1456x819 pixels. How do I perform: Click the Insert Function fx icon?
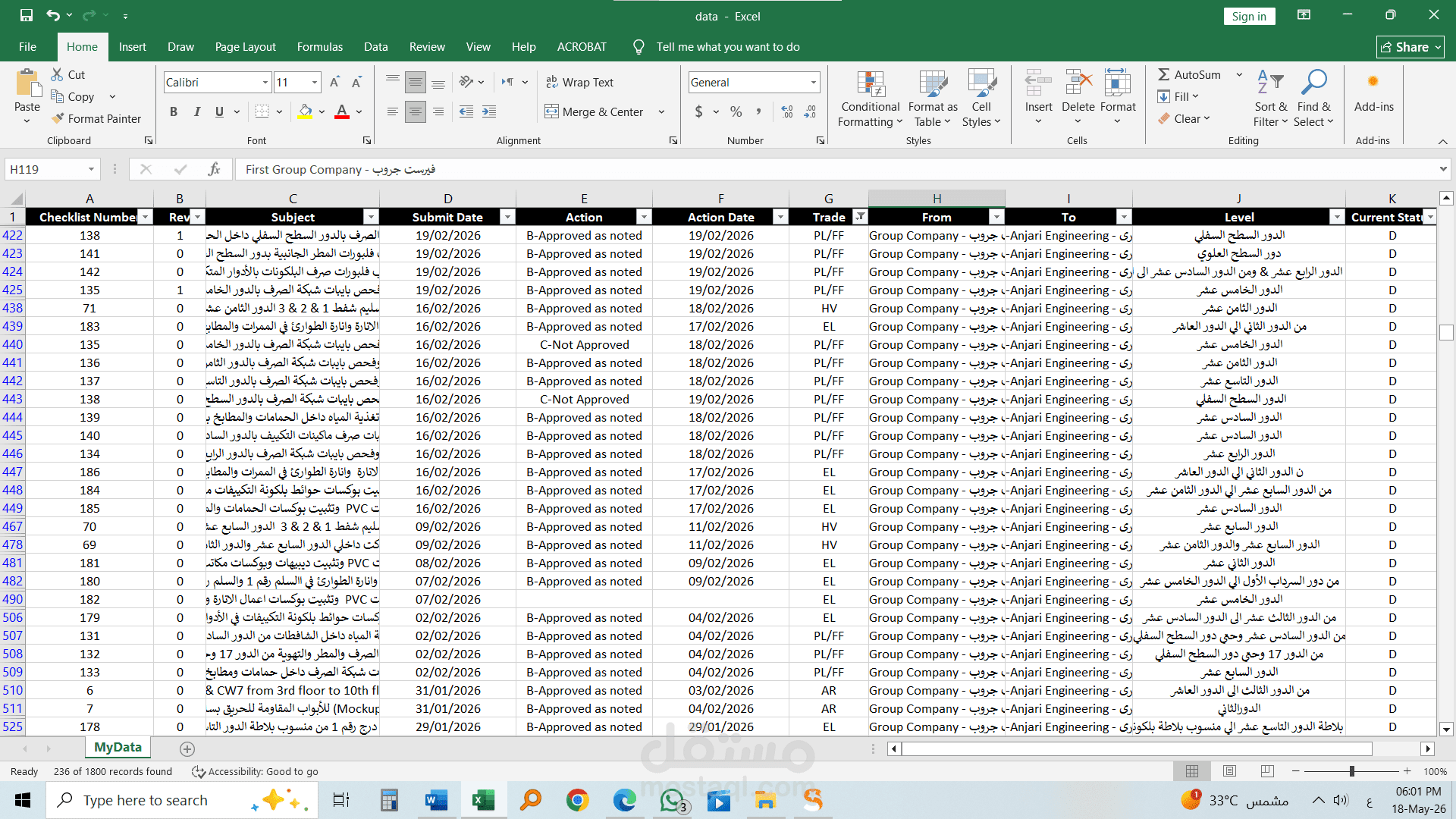[x=214, y=169]
